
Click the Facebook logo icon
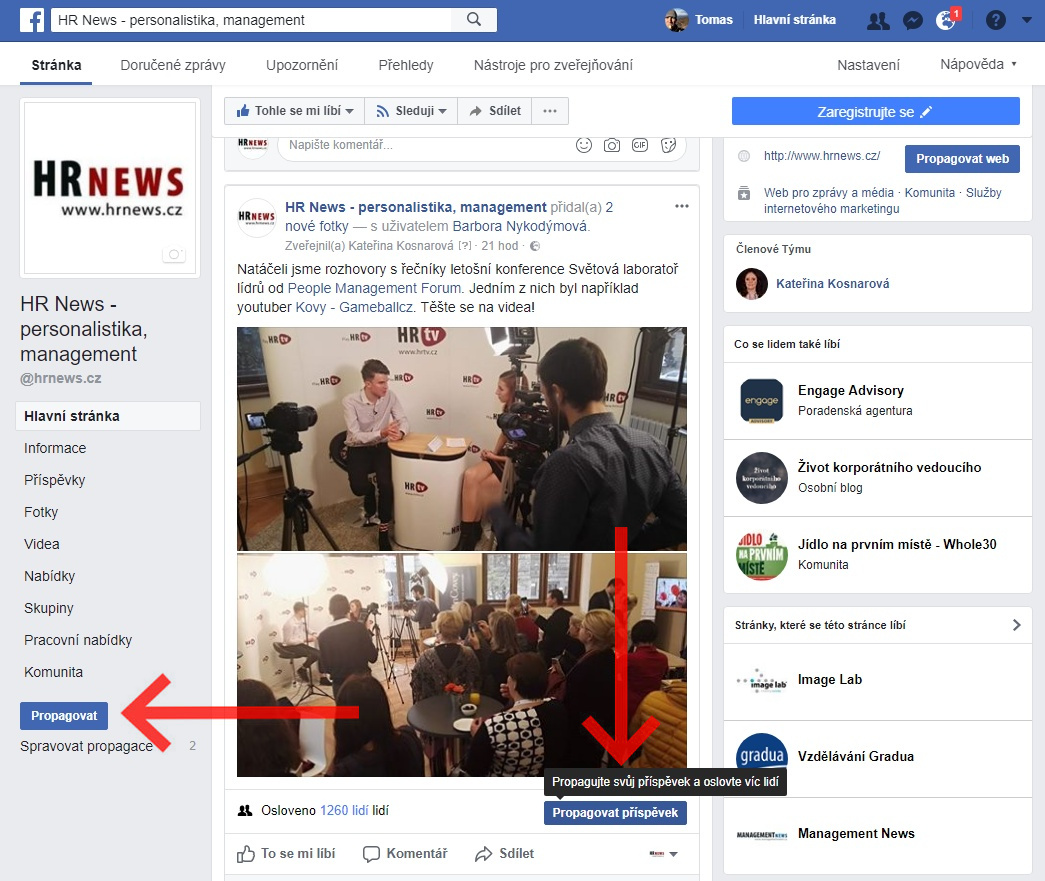point(32,20)
